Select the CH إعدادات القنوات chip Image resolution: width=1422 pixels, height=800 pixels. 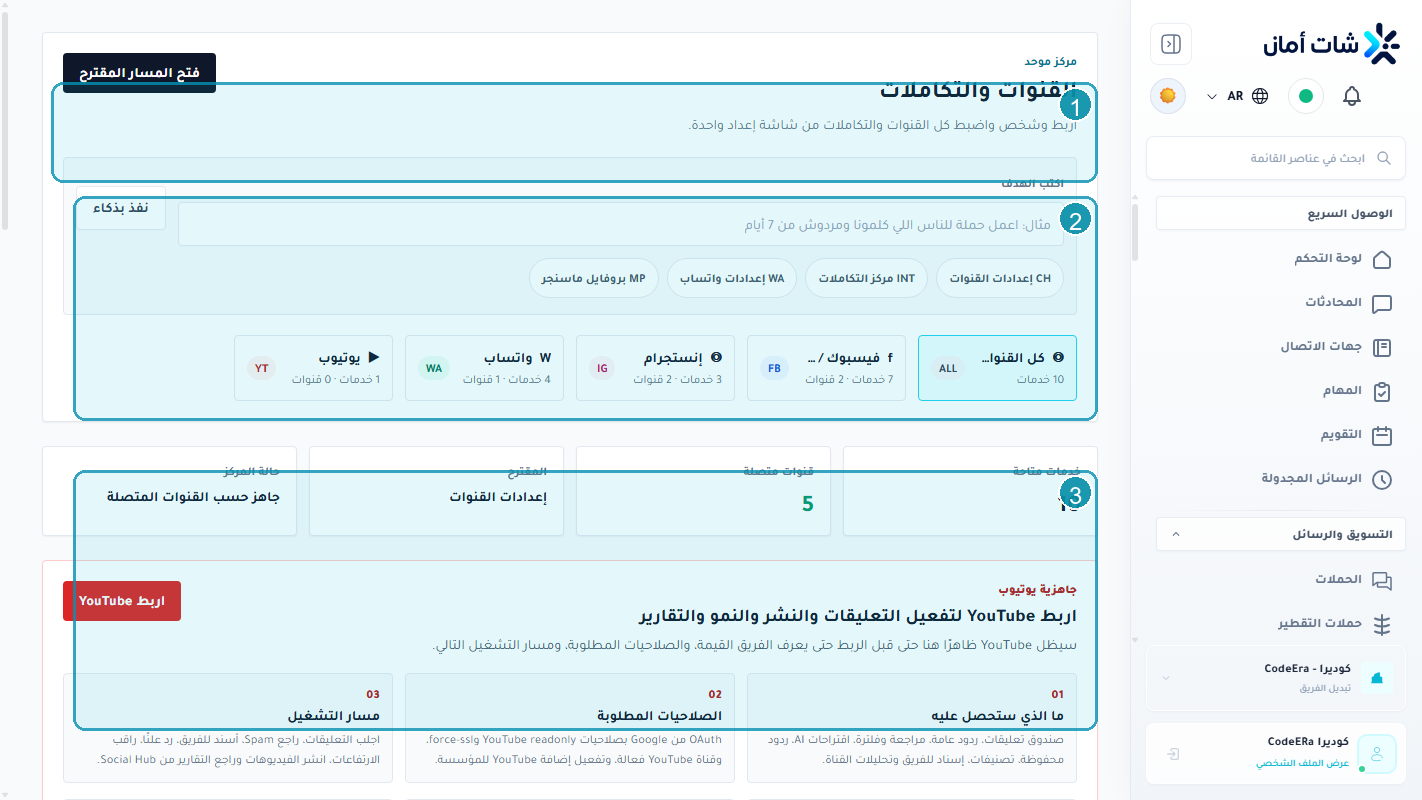pyautogui.click(x=1000, y=278)
